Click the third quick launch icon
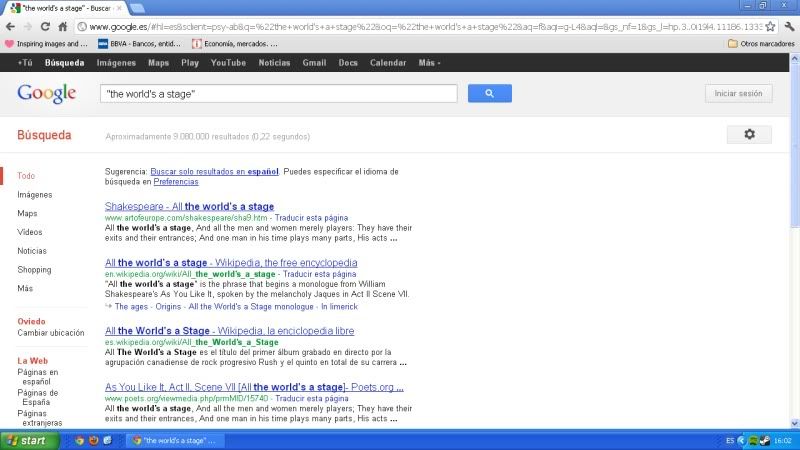Viewport: 800px width, 450px height. (x=107, y=440)
